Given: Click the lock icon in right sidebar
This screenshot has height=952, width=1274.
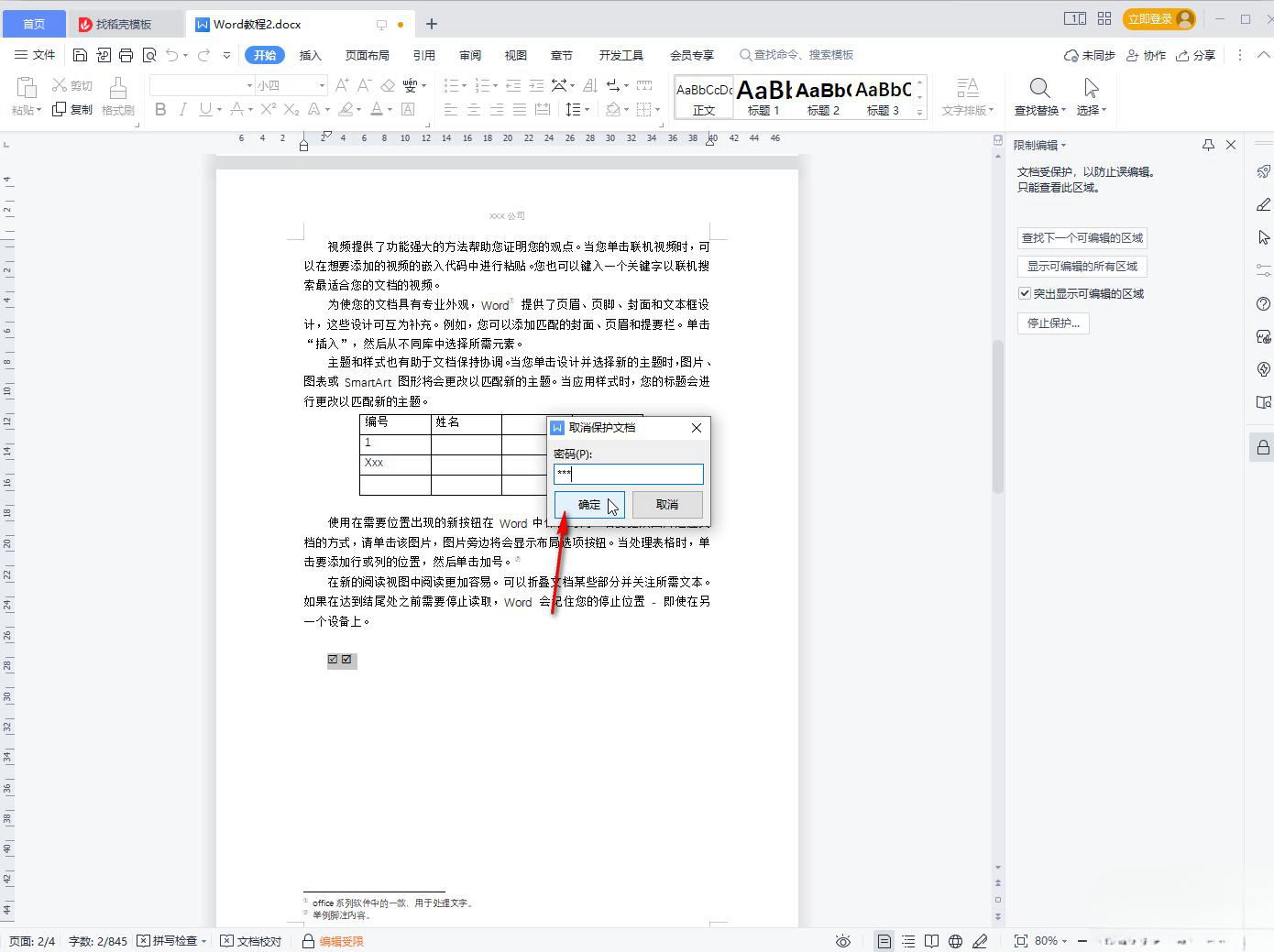Looking at the screenshot, I should 1263,447.
